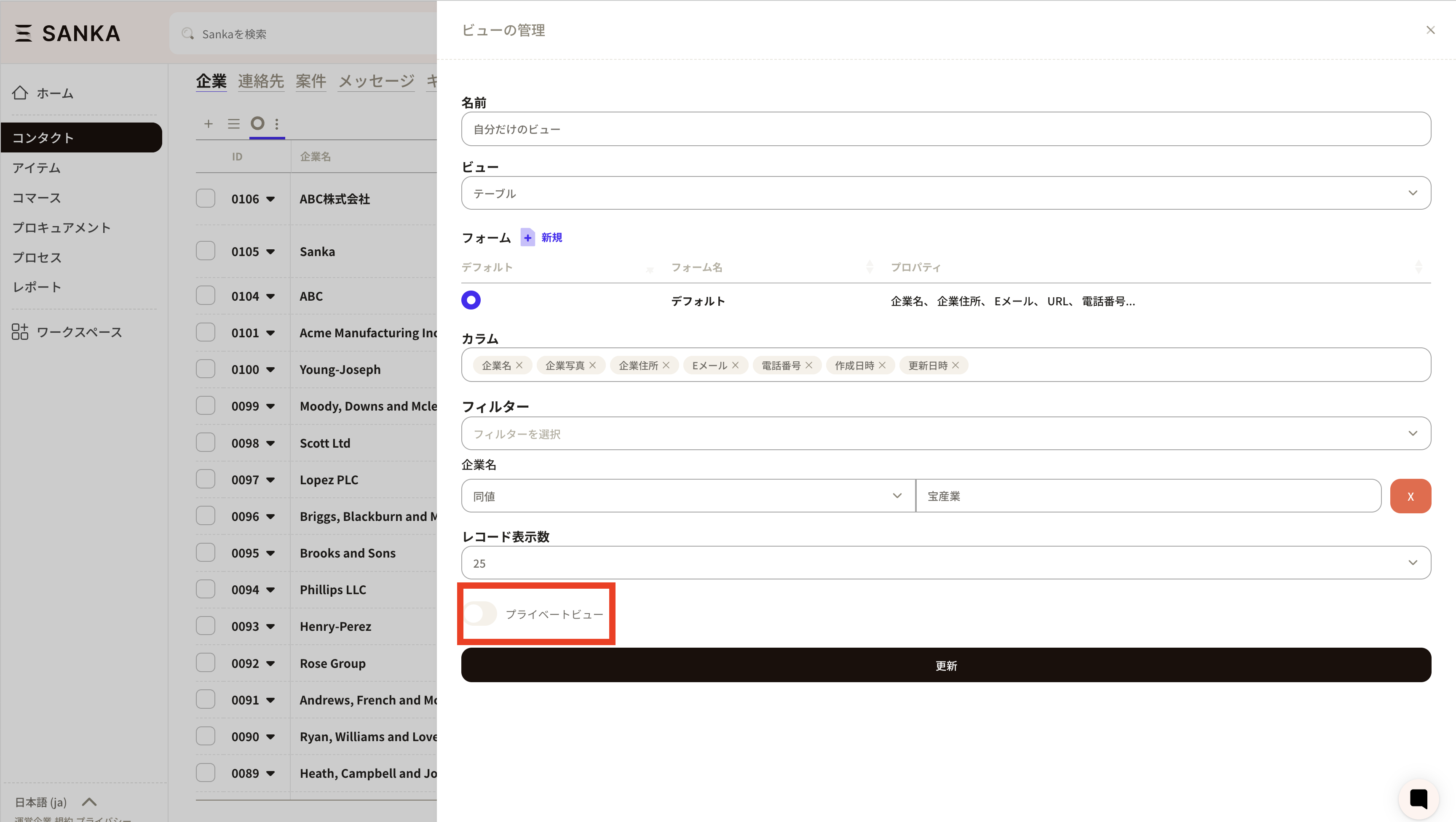1456x822 pixels.
Task: Open the three-dot view options menu
Action: [x=276, y=124]
